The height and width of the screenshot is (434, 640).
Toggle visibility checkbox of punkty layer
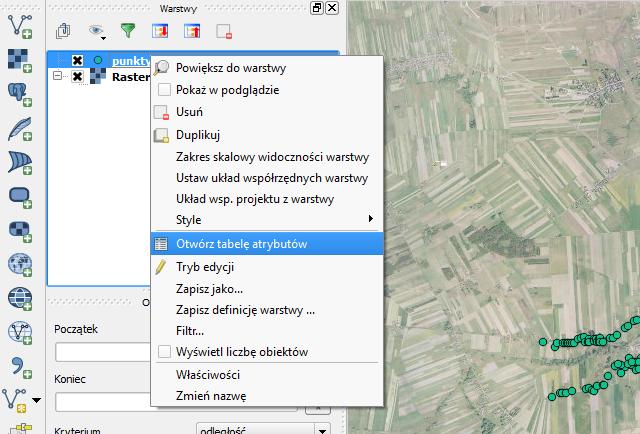[77, 60]
